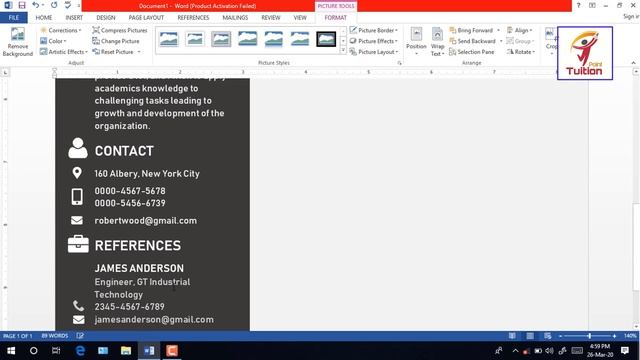This screenshot has width=640, height=360.
Task: Switch to the HOME tab
Action: (44, 18)
